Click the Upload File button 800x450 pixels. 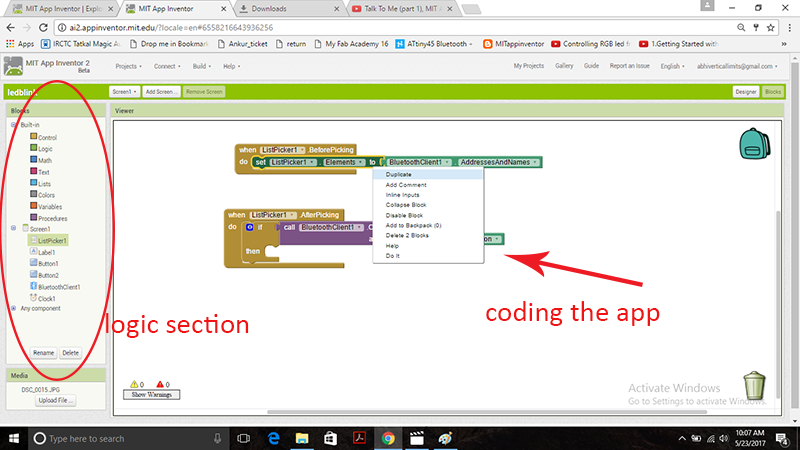point(55,401)
